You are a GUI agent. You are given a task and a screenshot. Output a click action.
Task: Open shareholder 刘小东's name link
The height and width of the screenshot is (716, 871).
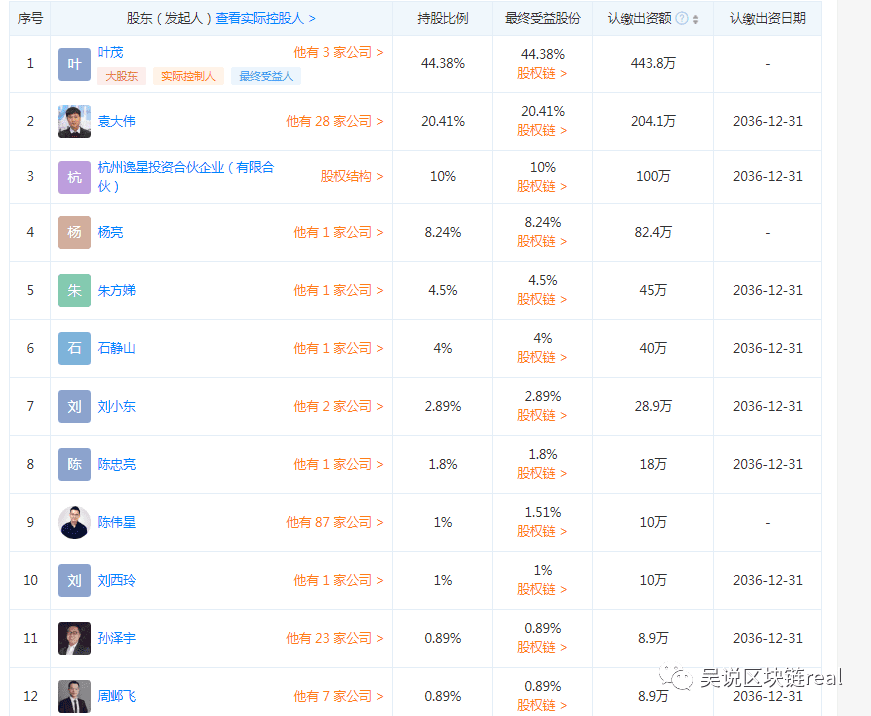117,407
